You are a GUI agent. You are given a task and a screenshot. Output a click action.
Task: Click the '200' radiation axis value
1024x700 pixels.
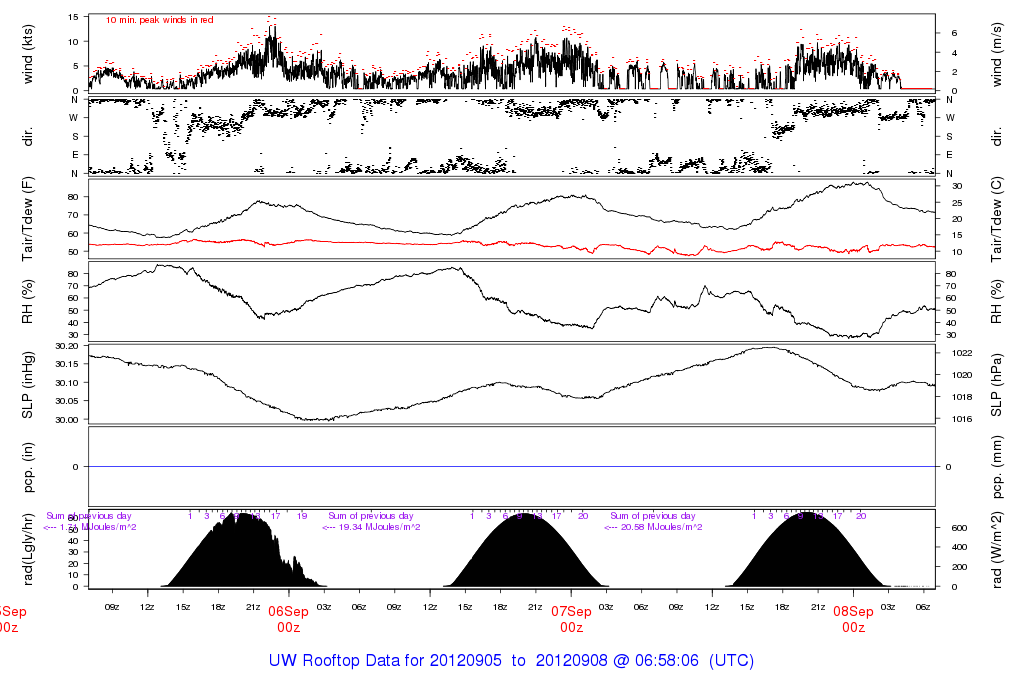pyautogui.click(x=959, y=567)
